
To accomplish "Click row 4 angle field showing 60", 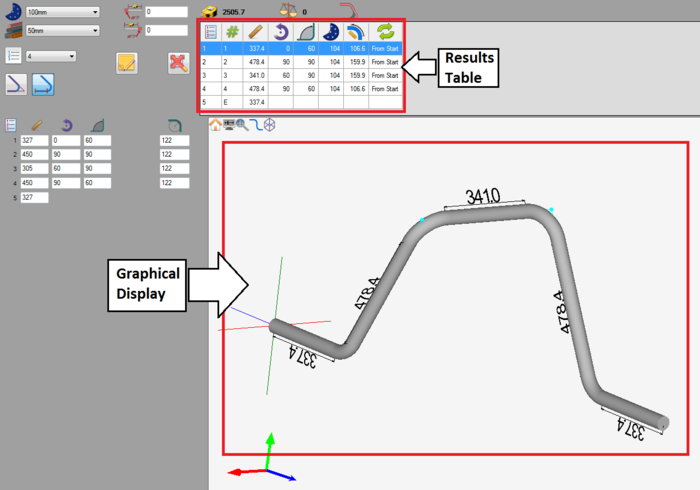I will tap(97, 183).
